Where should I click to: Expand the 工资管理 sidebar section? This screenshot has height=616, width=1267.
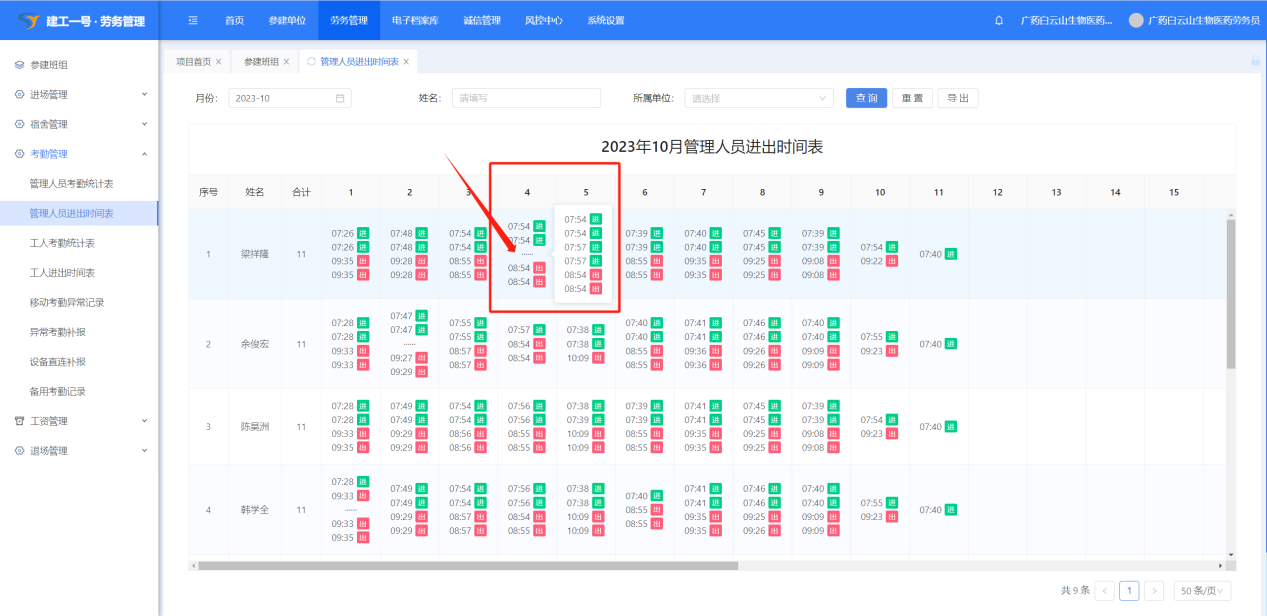point(79,421)
